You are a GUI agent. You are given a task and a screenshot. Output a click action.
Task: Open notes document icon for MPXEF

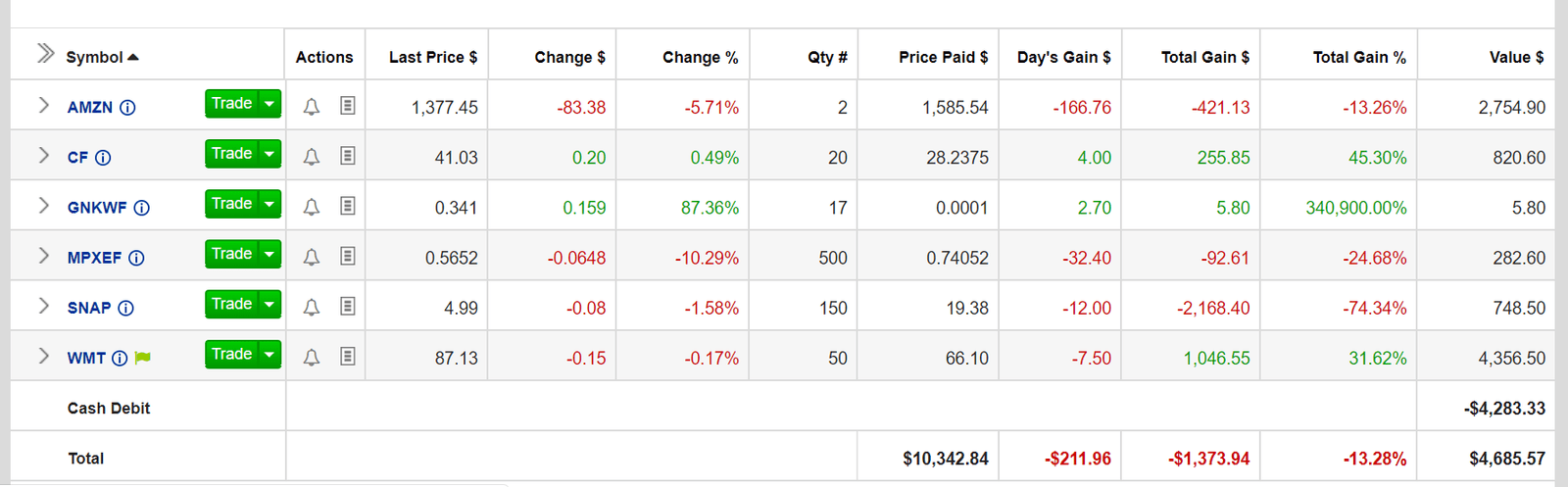pos(347,256)
